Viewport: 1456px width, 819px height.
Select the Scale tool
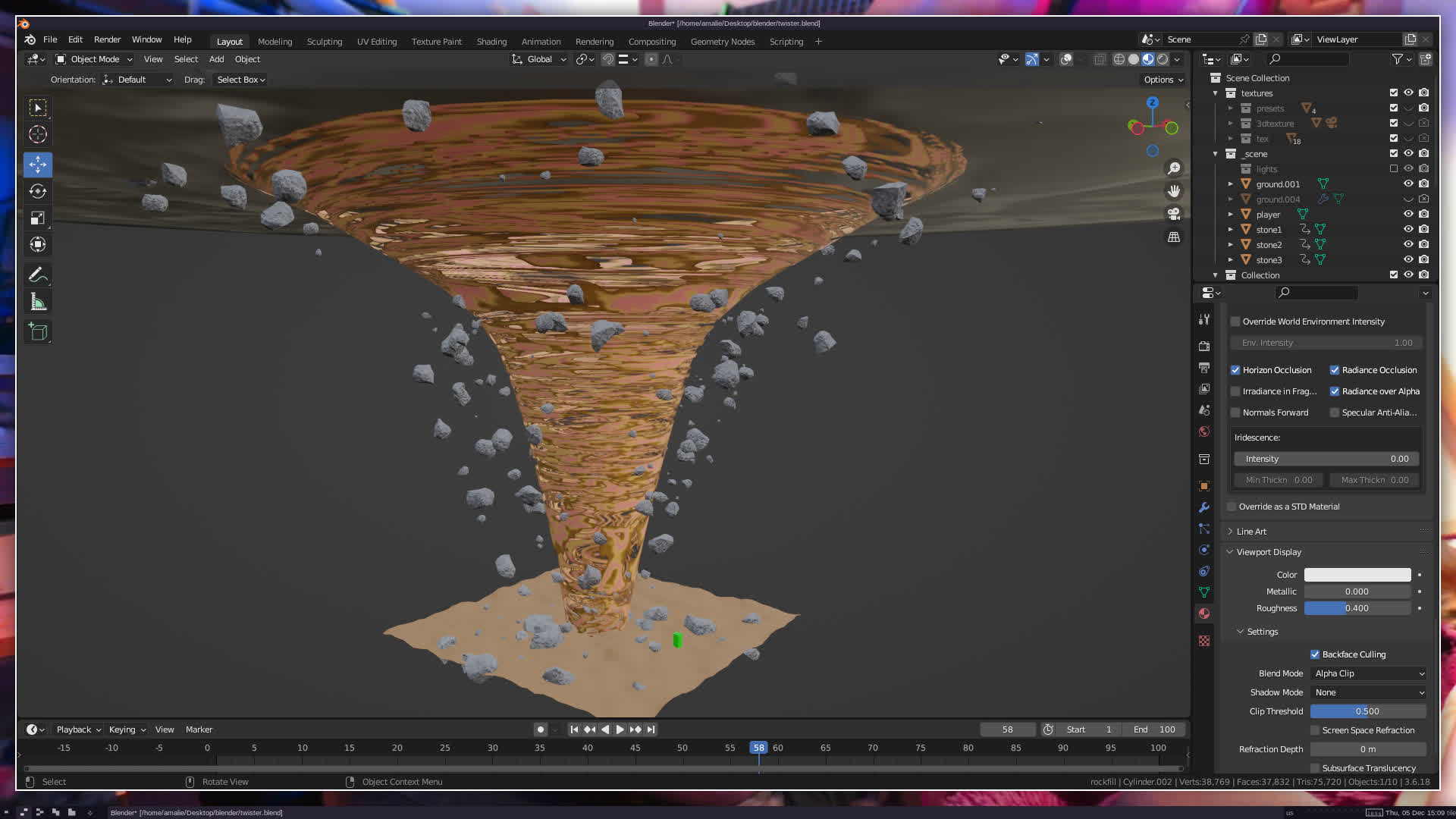38,218
